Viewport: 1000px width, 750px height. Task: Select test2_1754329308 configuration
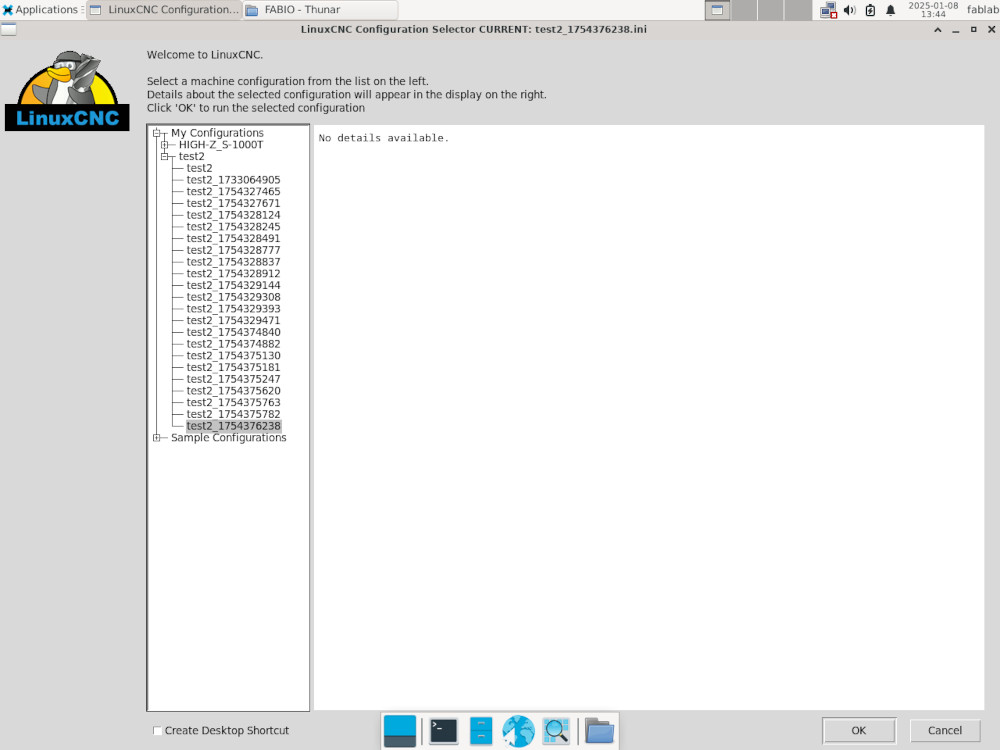coord(233,297)
